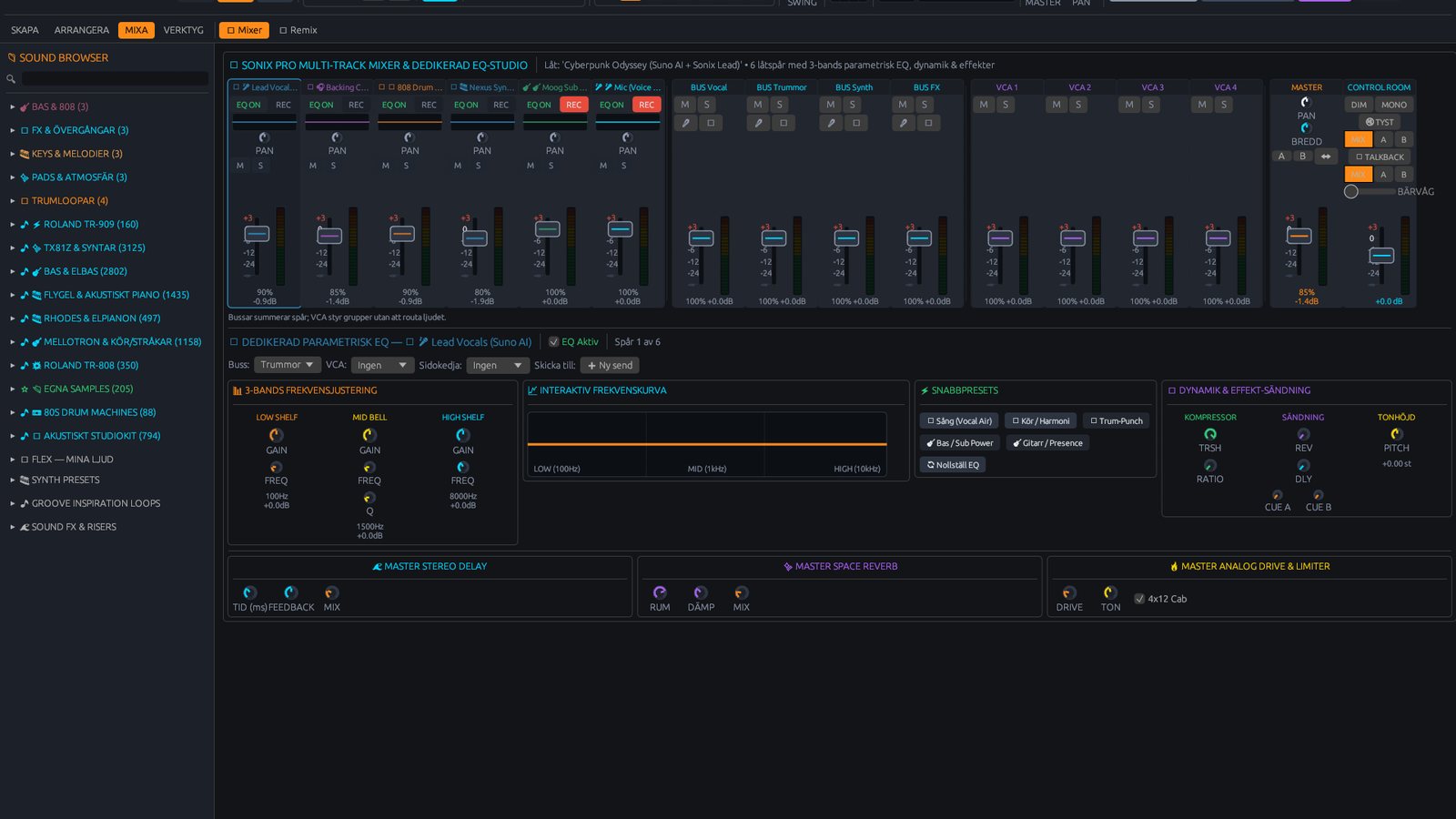Open the Buss dropdown showing Trummor
This screenshot has width=1456, height=819.
287,365
